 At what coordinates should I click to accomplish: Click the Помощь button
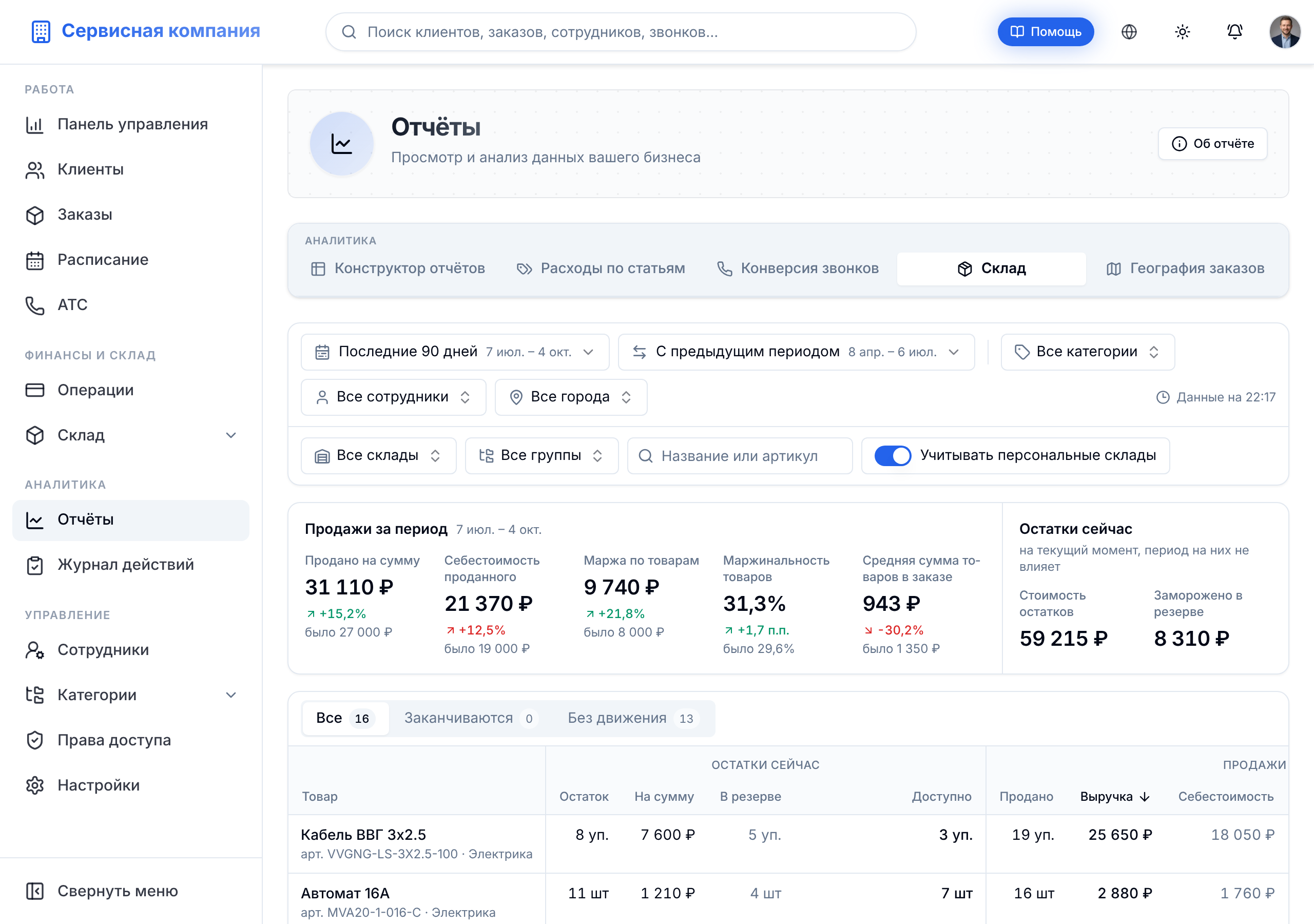click(1046, 31)
